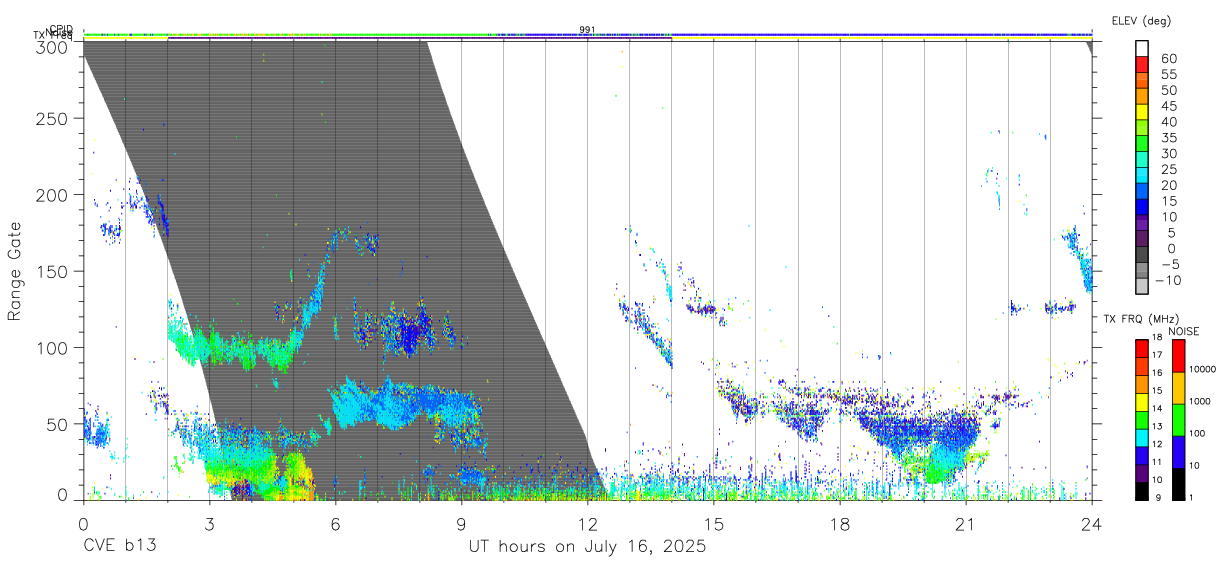Click the purple ELEV swatch between 10 and 5
The image size is (1228, 567).
coord(1142,224)
